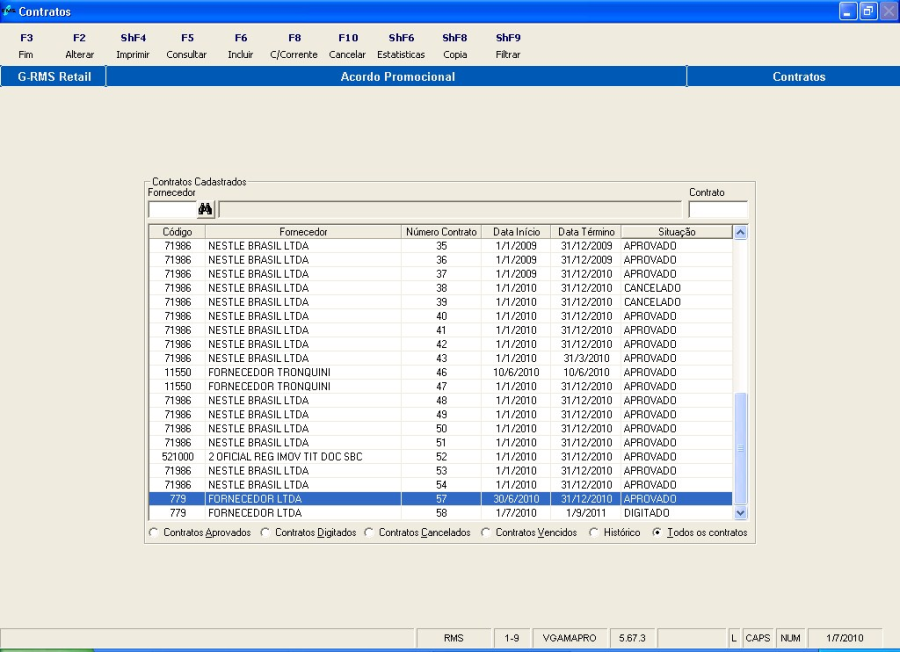Open F8 C/Corrente in the toolbar

294,46
